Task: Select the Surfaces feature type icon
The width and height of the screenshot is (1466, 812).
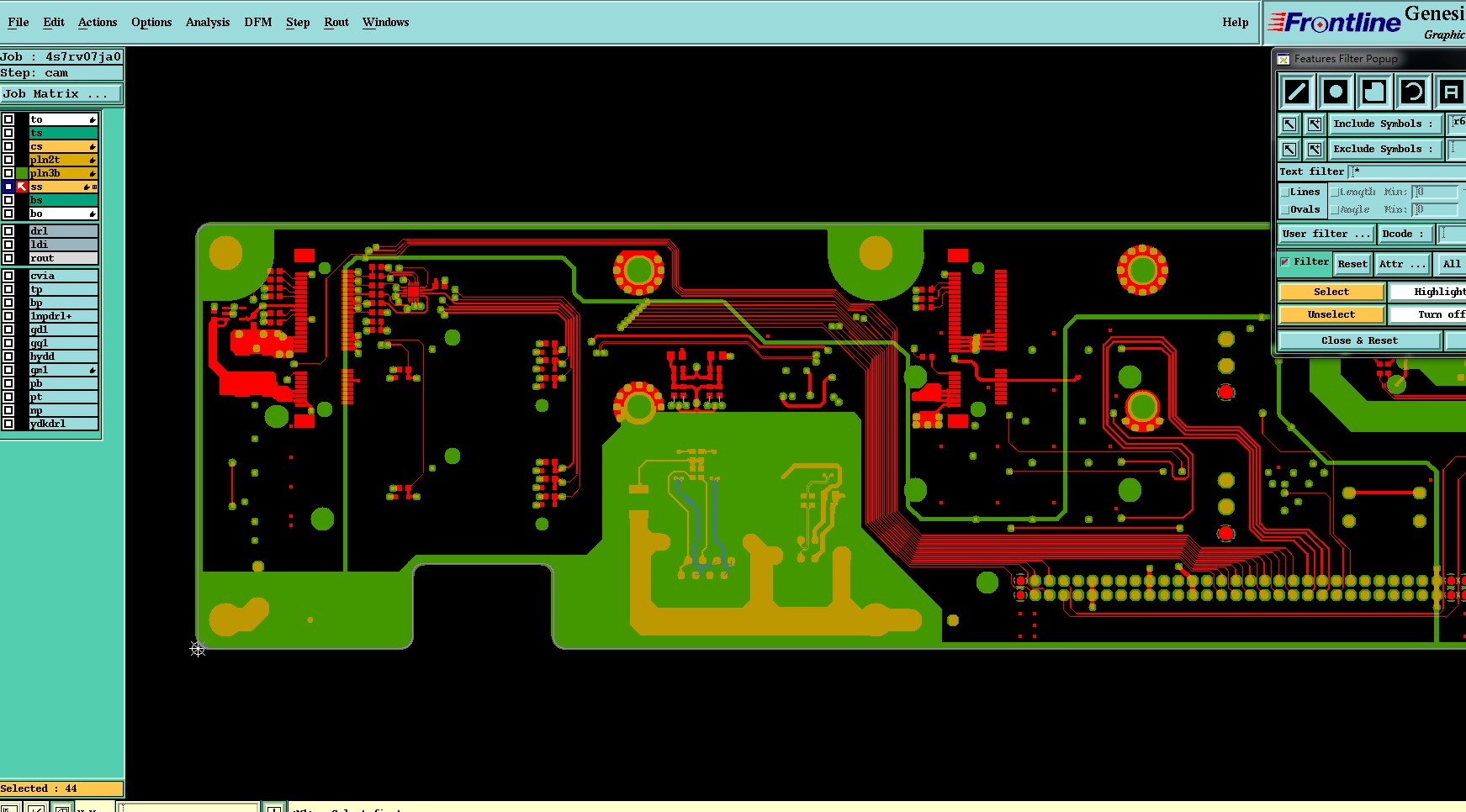Action: 1374,92
